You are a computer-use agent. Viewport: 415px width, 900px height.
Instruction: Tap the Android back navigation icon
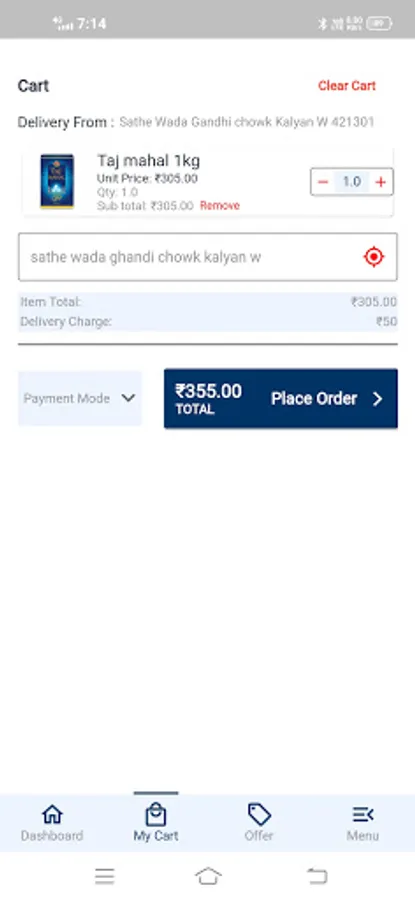316,876
